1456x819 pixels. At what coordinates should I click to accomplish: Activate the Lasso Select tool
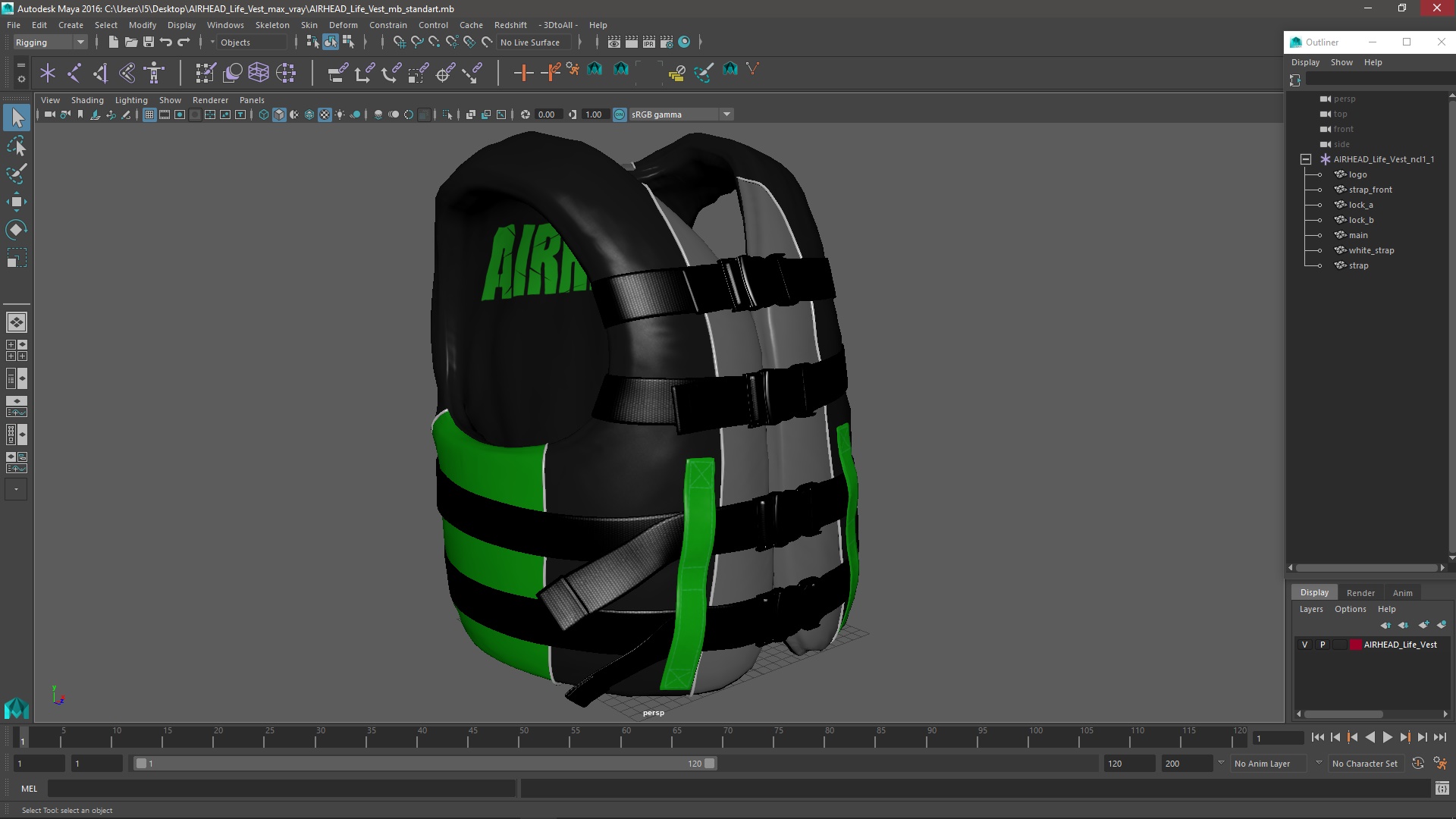click(x=17, y=146)
